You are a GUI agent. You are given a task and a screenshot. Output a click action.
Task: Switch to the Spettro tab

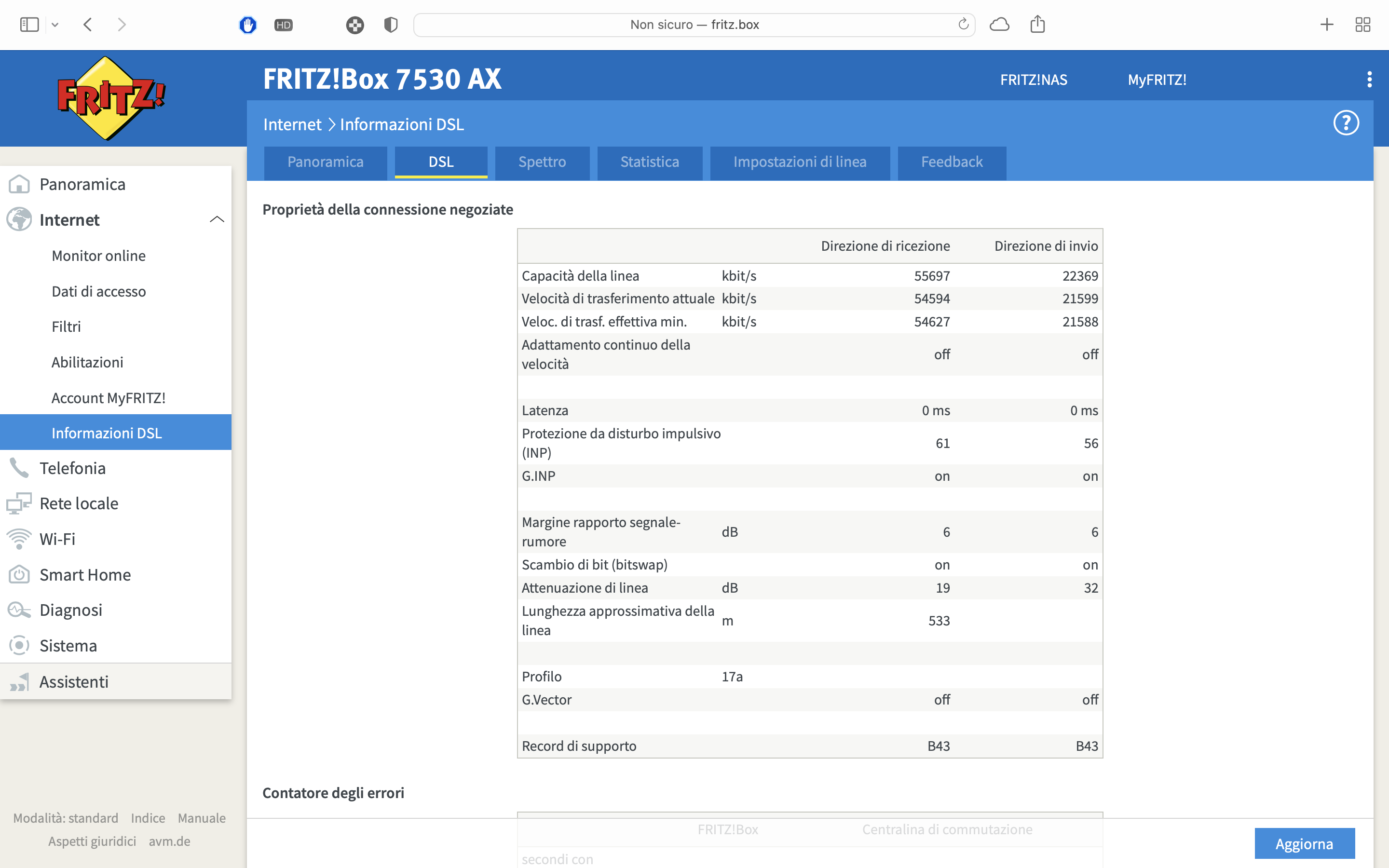point(542,163)
